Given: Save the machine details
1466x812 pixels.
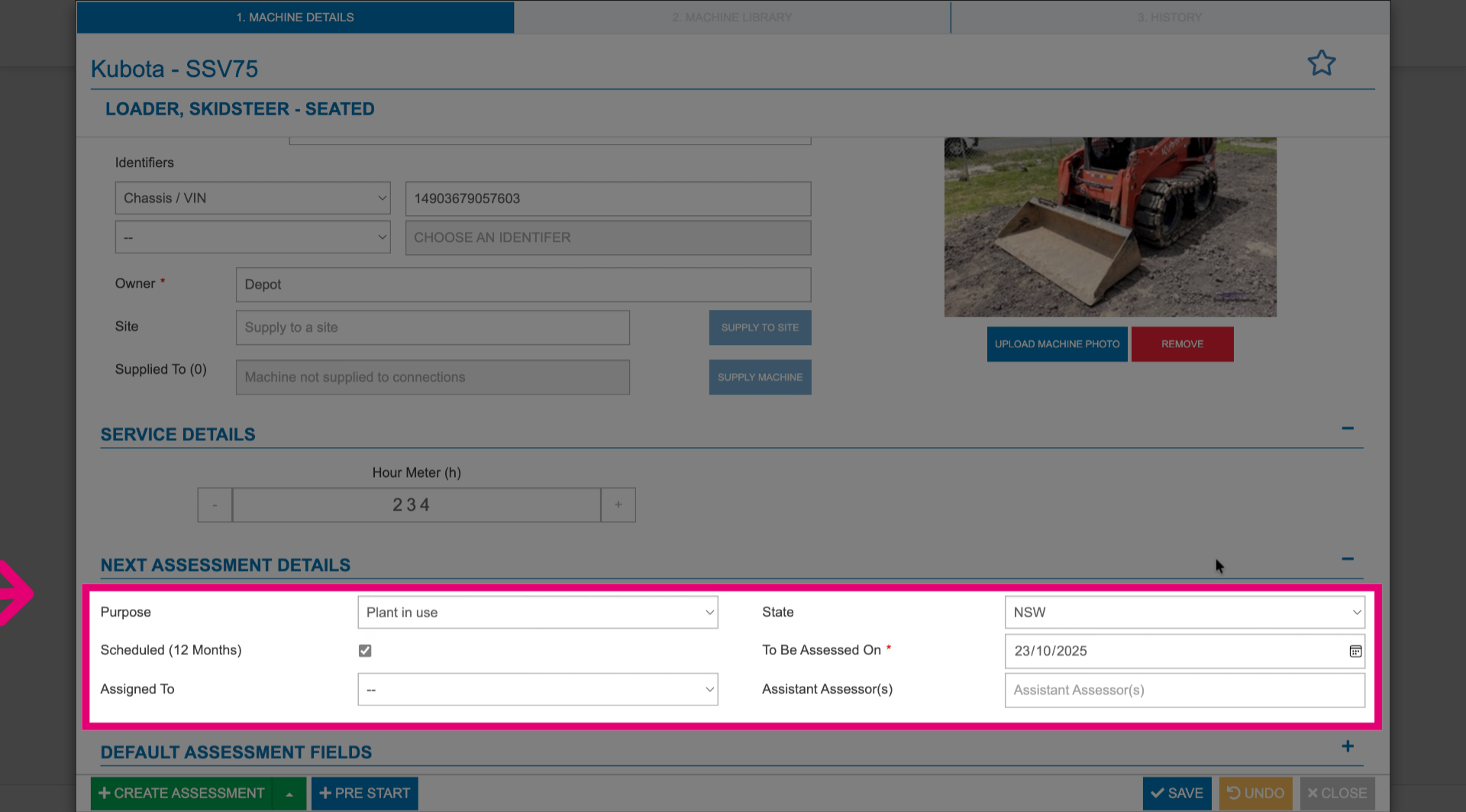Looking at the screenshot, I should tap(1177, 794).
